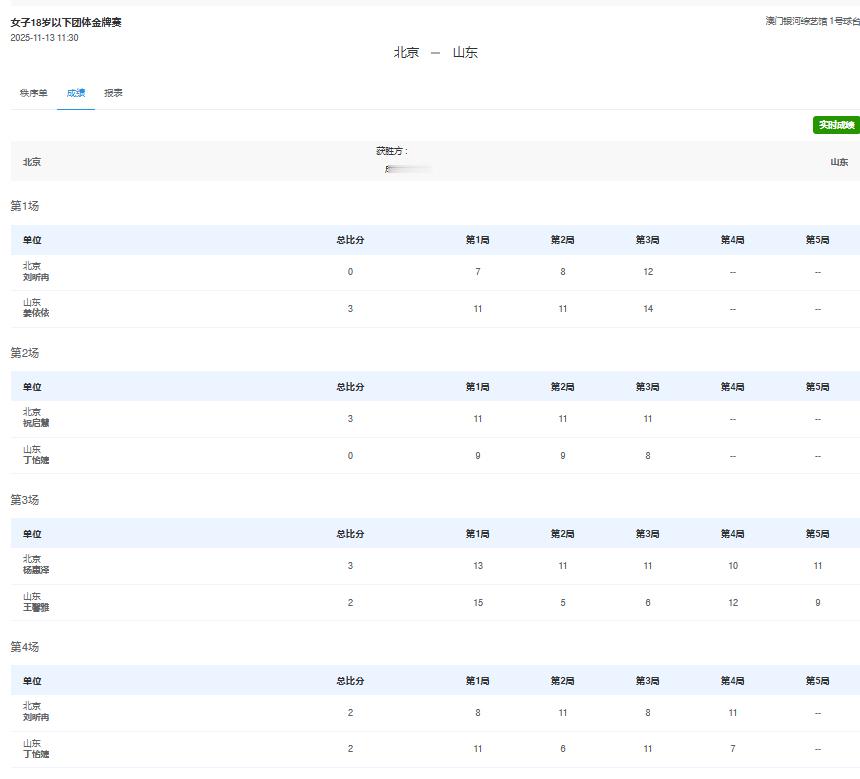Image resolution: width=860 pixels, height=779 pixels.
Task: Click Shandong total score 3 in match 1
Action: point(350,309)
